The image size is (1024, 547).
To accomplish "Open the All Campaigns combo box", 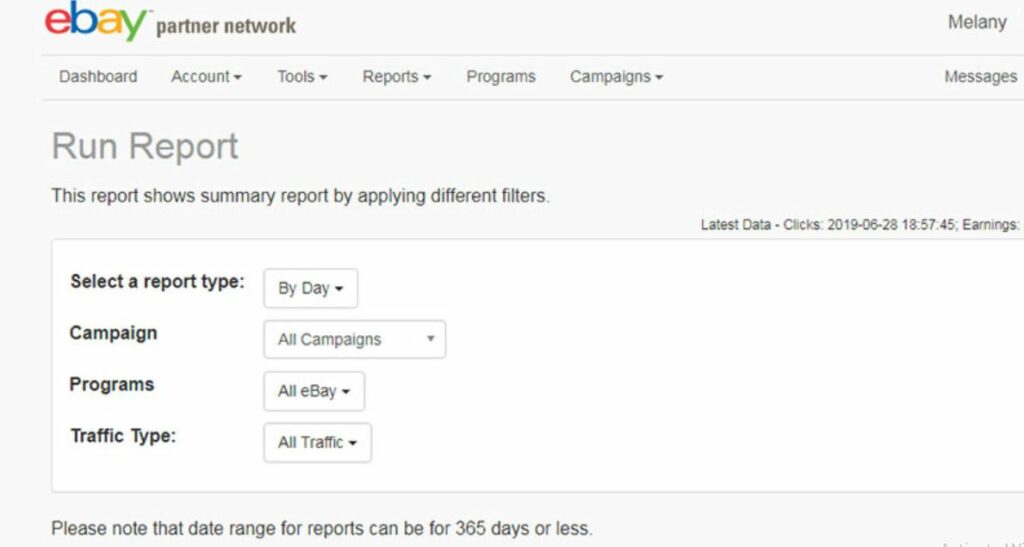I will pyautogui.click(x=355, y=339).
